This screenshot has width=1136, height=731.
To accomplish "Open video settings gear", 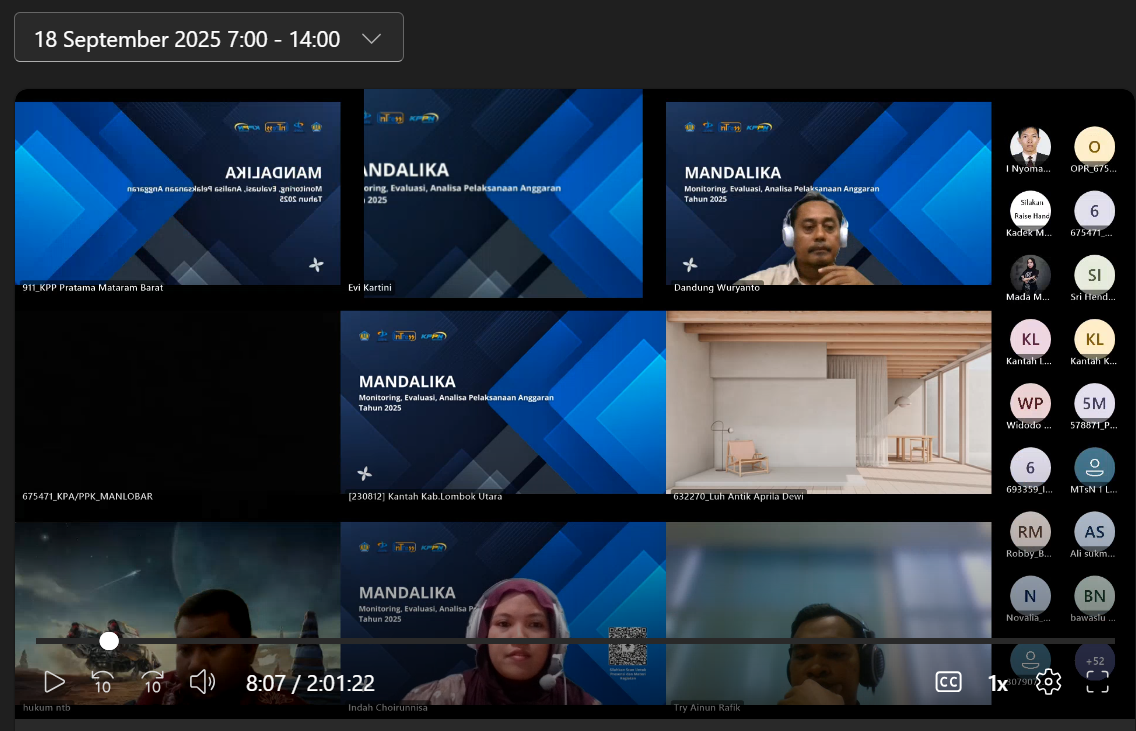I will 1048,682.
